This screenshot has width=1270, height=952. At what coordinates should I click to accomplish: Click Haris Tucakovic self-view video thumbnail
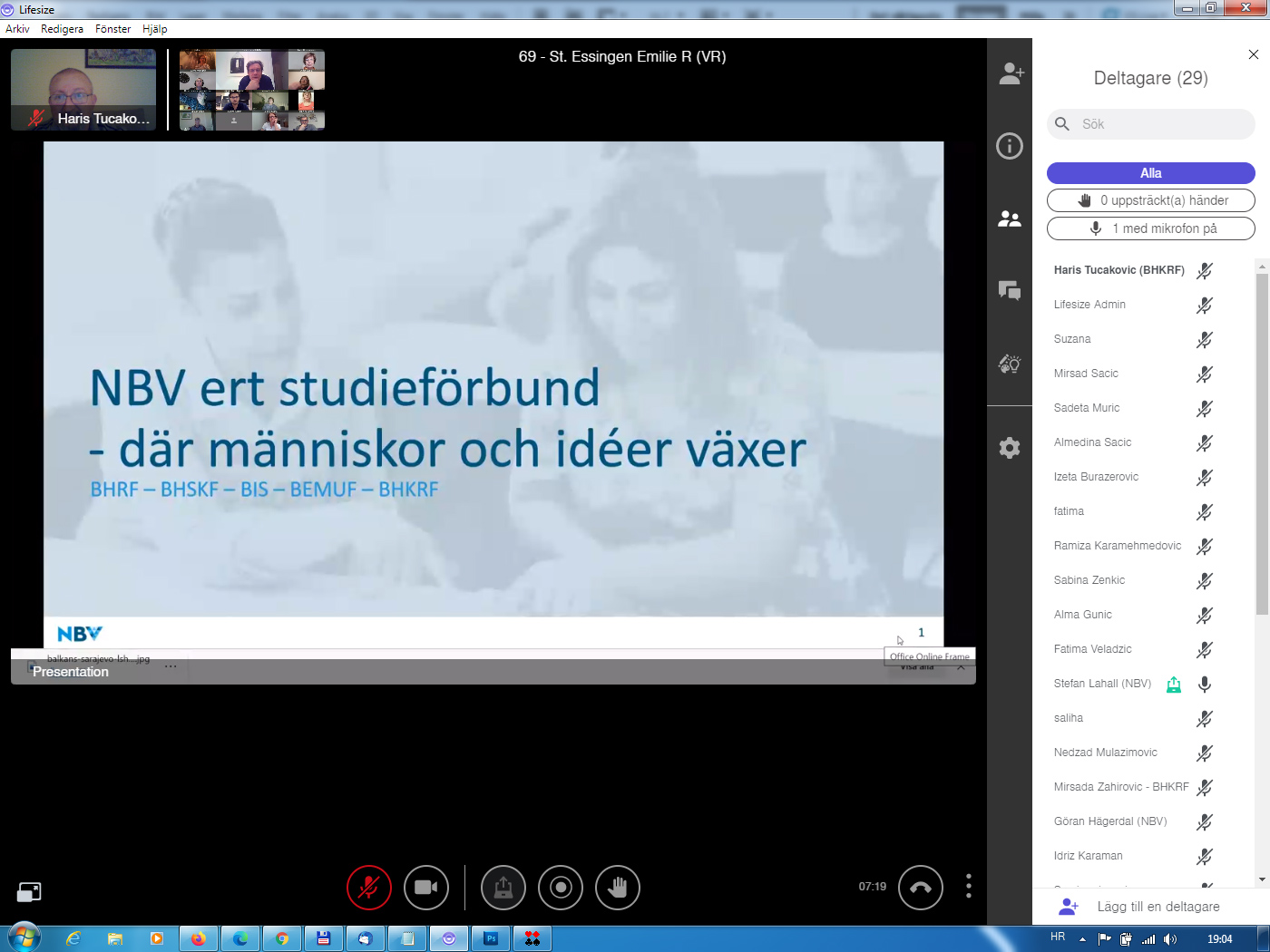coord(83,90)
